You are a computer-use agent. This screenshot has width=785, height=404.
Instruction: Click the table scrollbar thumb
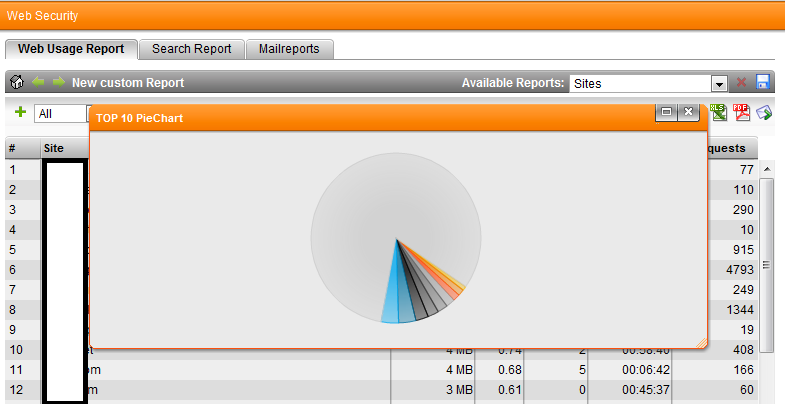(x=767, y=265)
